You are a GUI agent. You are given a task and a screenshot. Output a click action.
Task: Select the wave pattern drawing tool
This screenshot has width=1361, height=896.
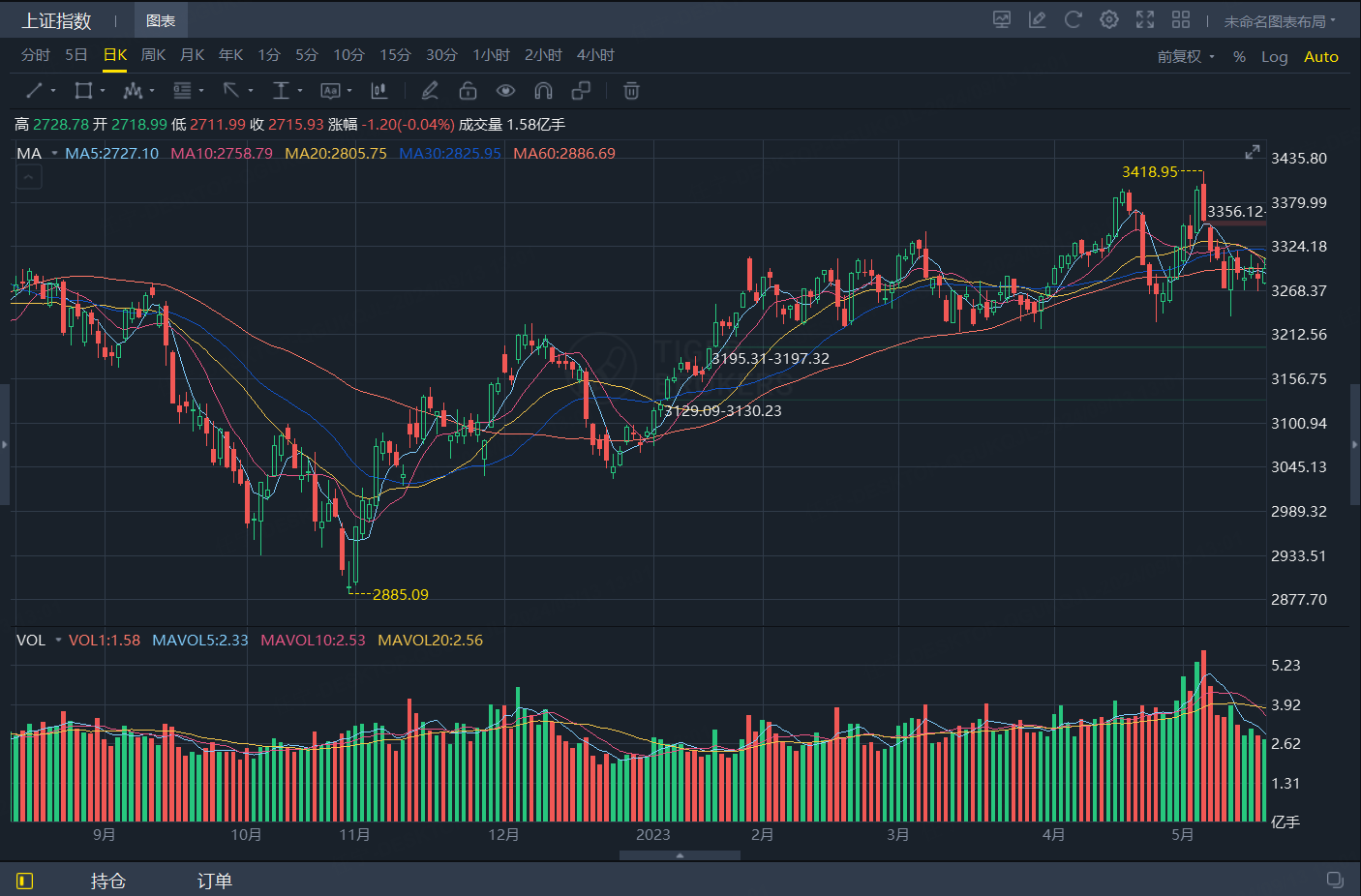pyautogui.click(x=133, y=91)
